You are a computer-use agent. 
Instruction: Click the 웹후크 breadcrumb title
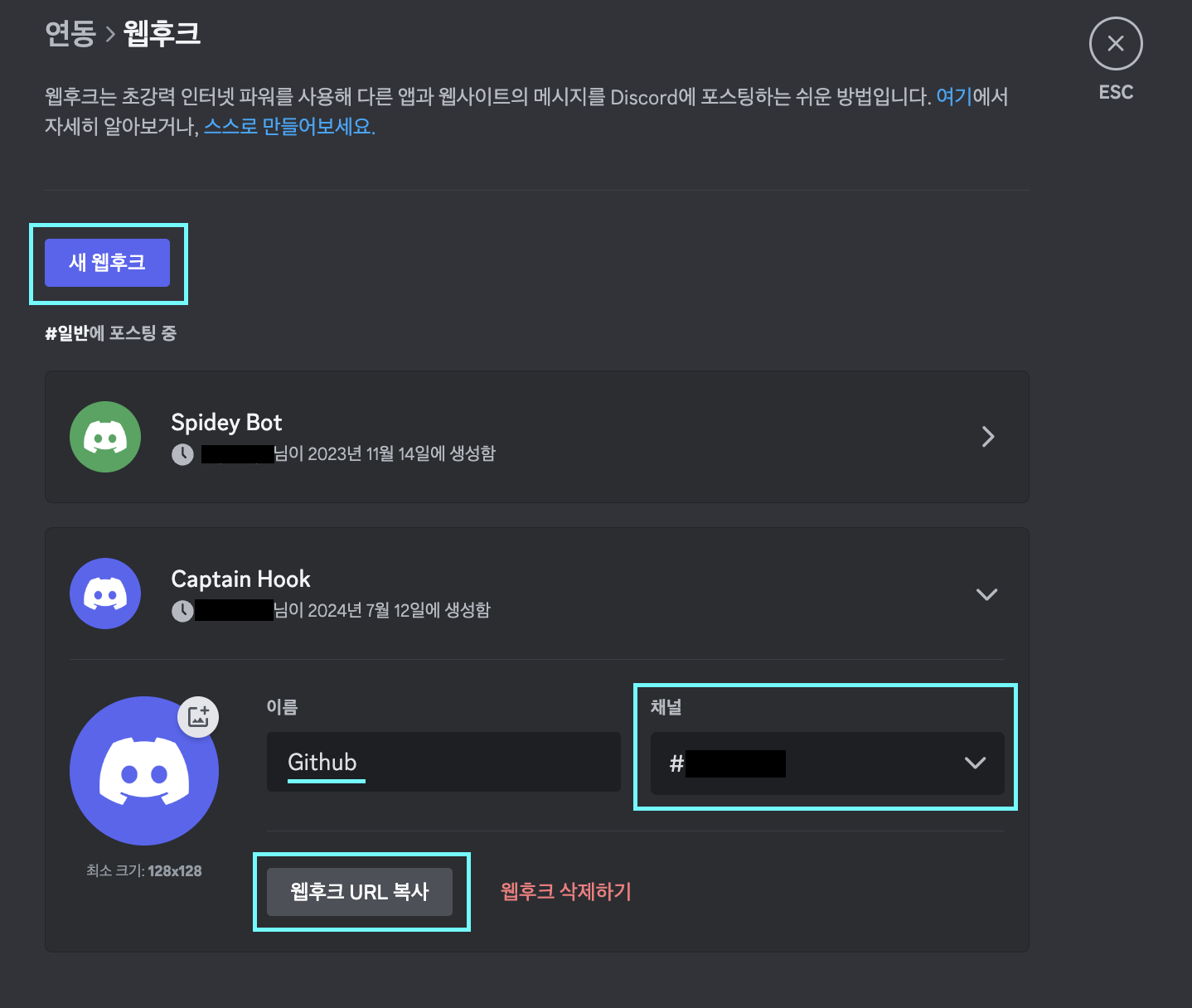pyautogui.click(x=162, y=33)
